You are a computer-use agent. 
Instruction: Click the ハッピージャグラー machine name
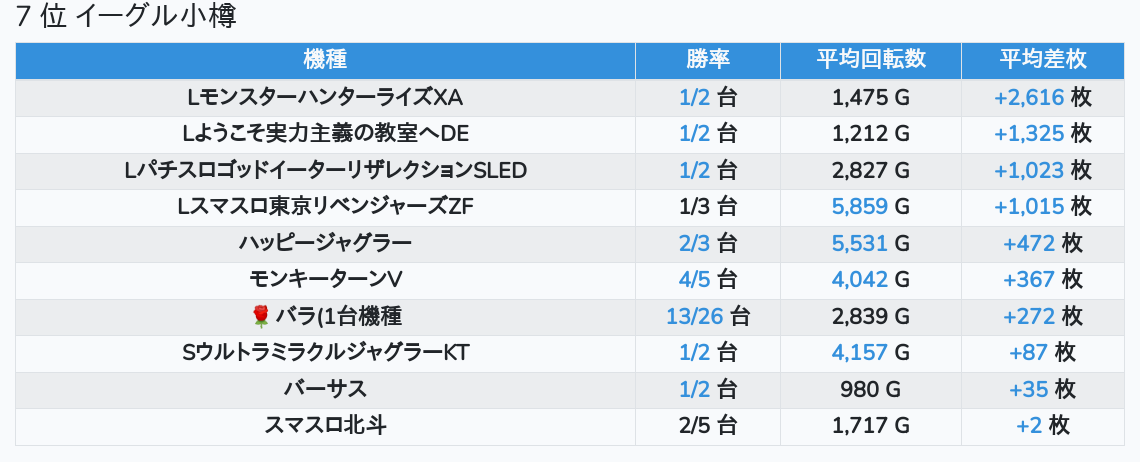tap(325, 243)
